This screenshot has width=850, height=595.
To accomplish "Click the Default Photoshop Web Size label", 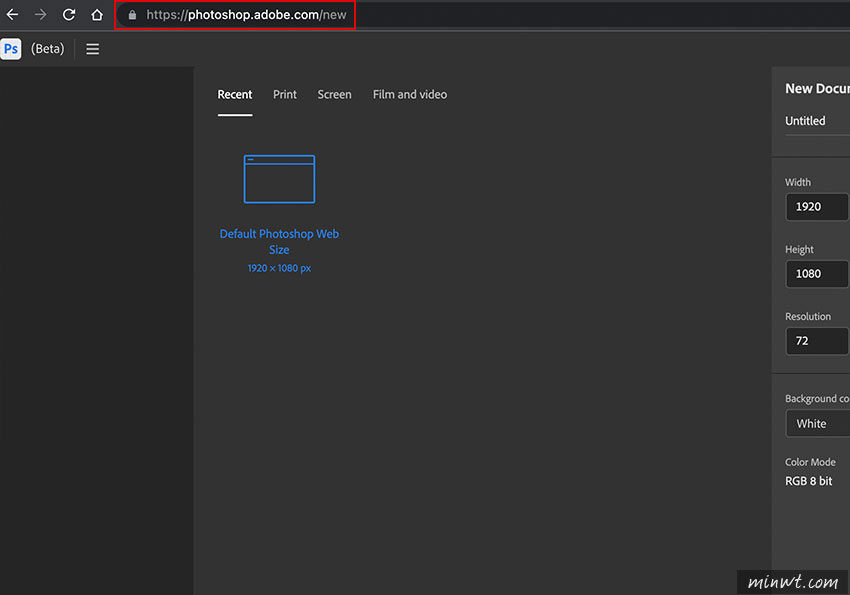I will (279, 242).
